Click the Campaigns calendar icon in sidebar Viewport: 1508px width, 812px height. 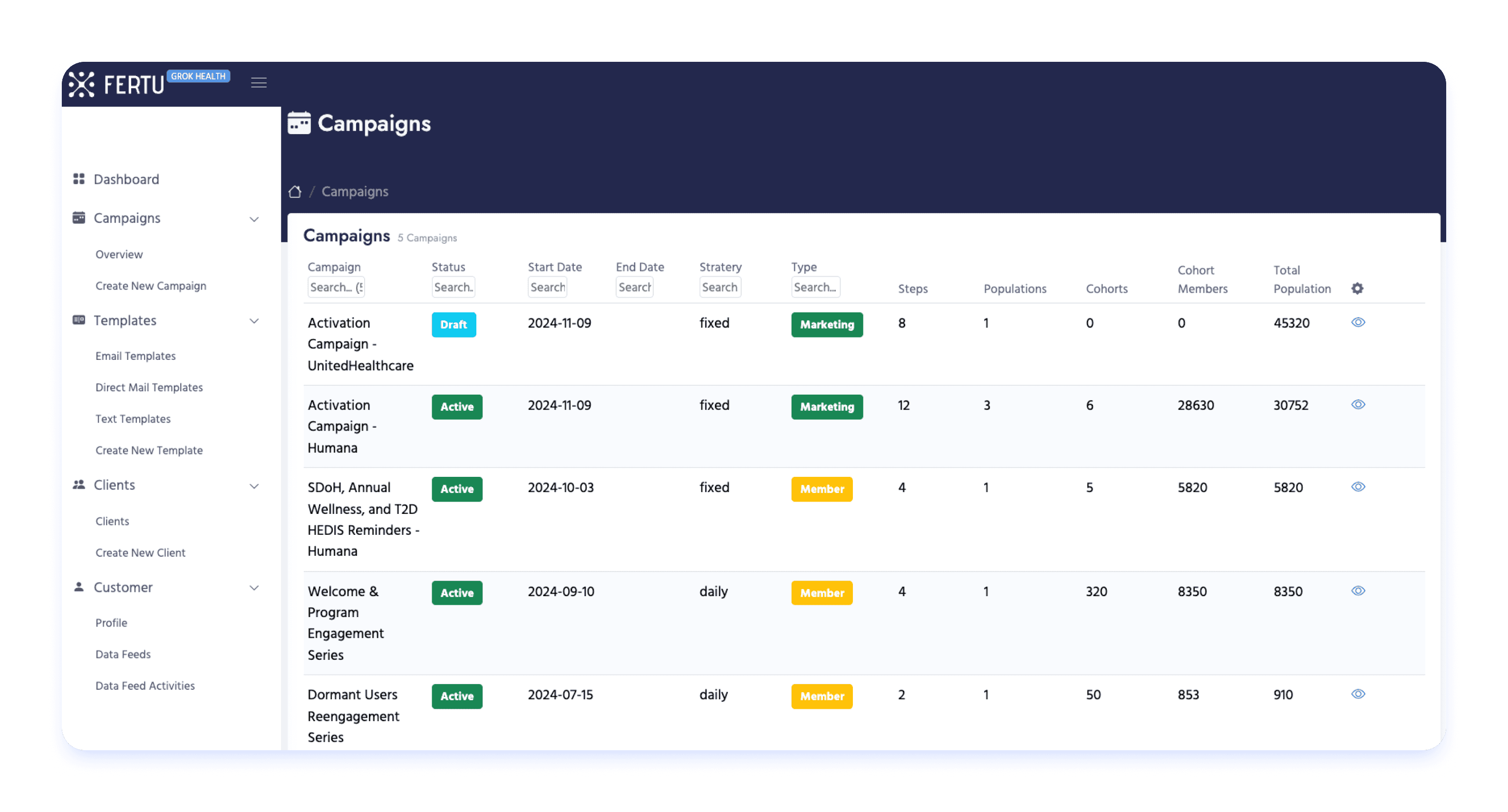point(79,217)
